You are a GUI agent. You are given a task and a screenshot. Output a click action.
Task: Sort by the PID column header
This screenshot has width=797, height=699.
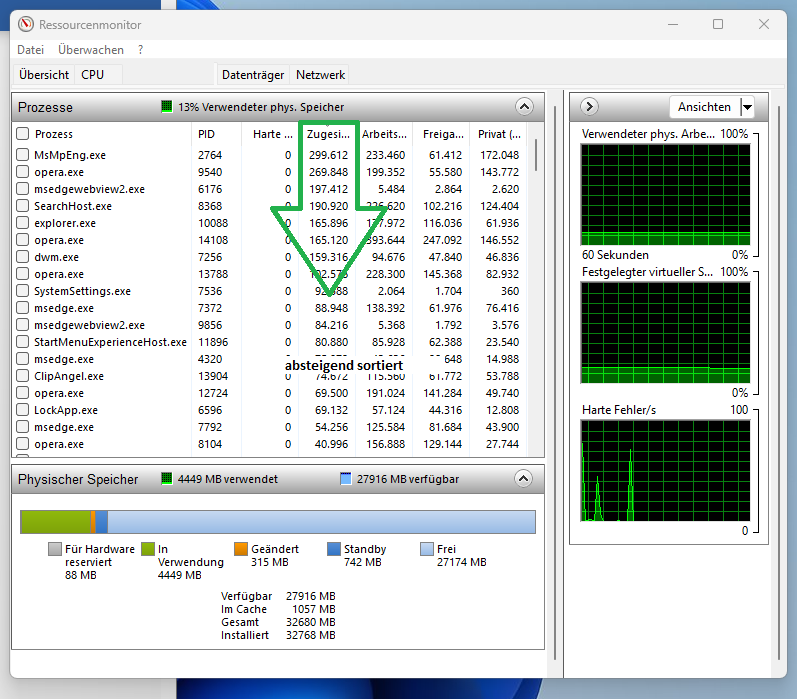217,134
